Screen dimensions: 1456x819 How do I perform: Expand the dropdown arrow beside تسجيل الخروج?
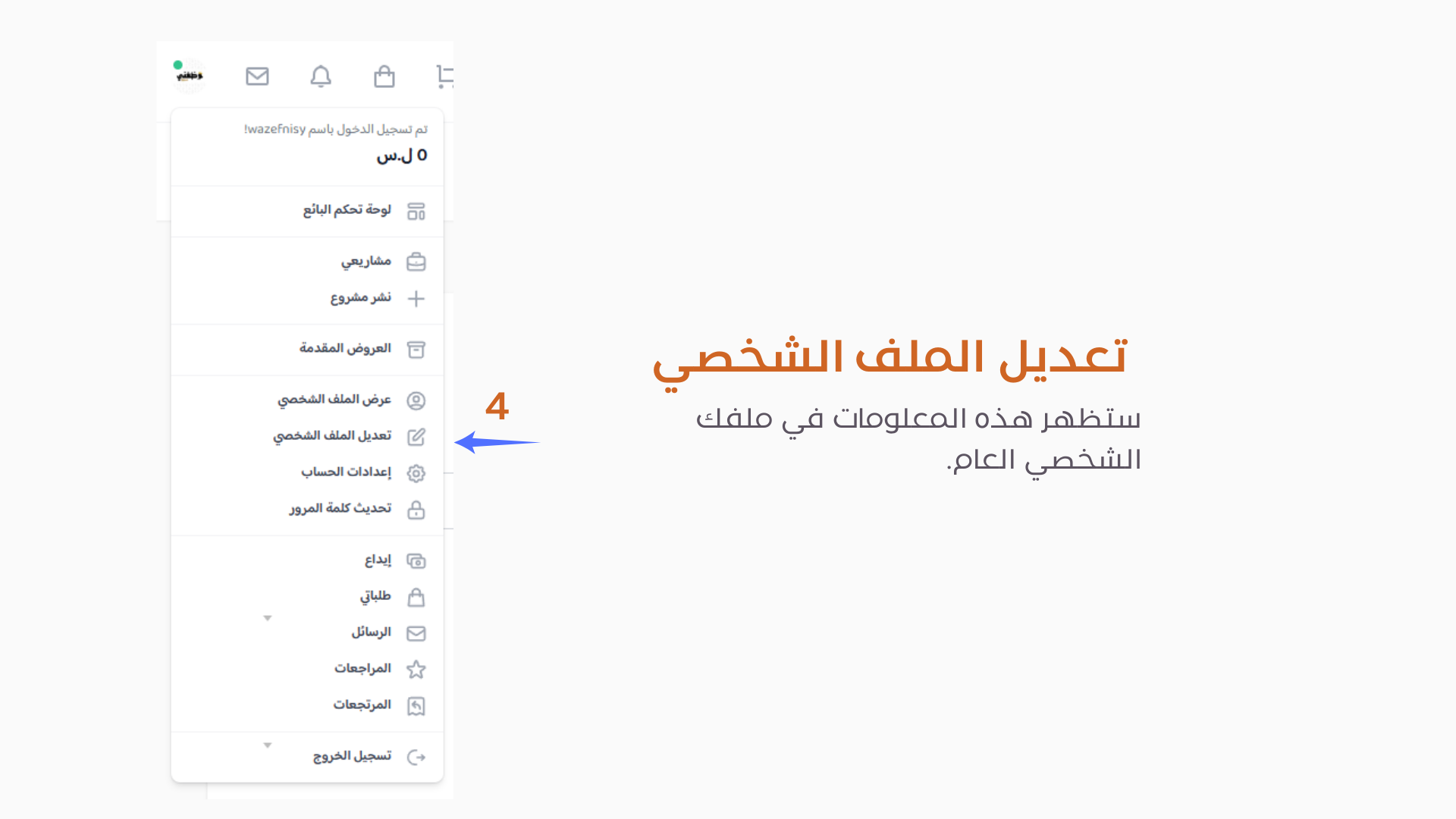(268, 746)
